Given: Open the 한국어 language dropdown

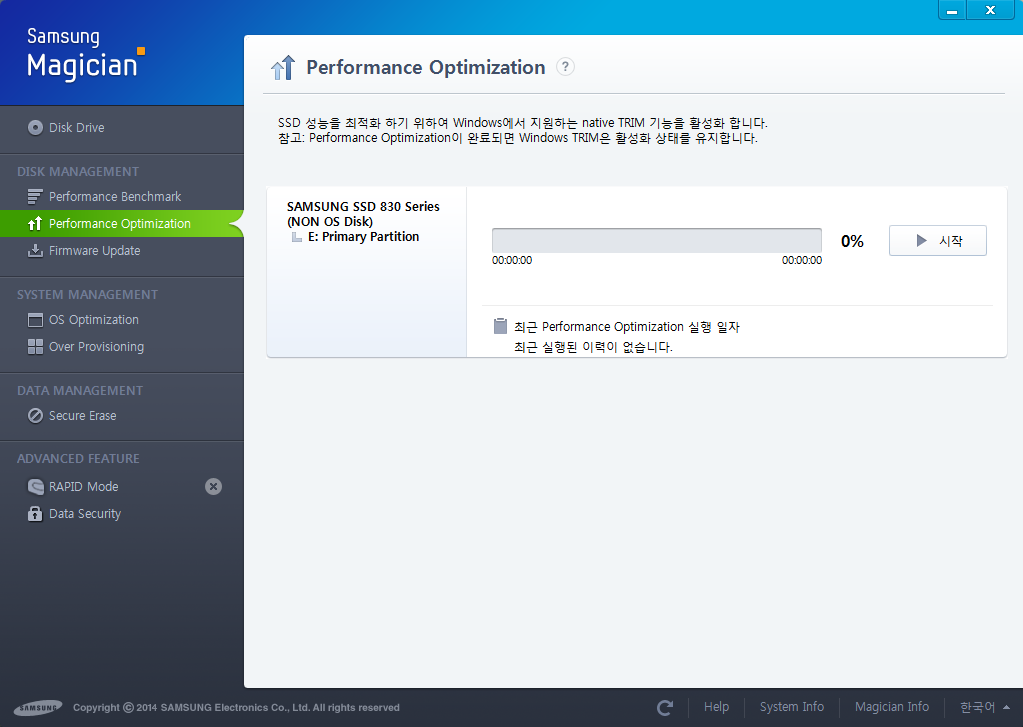Looking at the screenshot, I should click(984, 707).
